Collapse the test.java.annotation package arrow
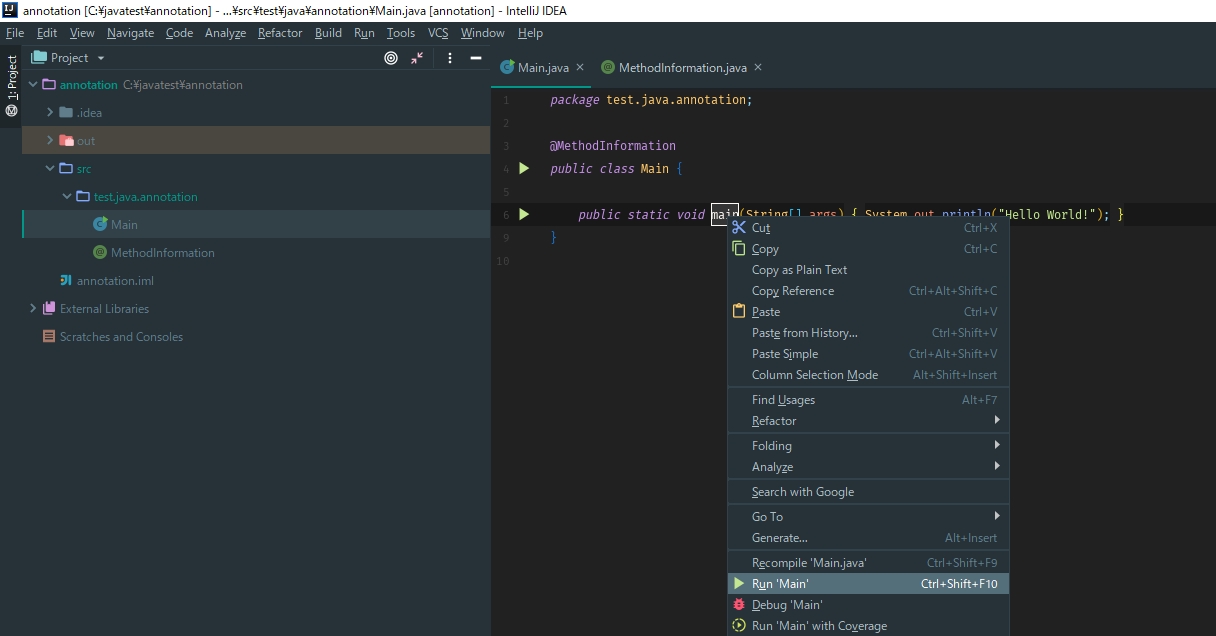This screenshot has width=1216, height=636. (x=67, y=197)
